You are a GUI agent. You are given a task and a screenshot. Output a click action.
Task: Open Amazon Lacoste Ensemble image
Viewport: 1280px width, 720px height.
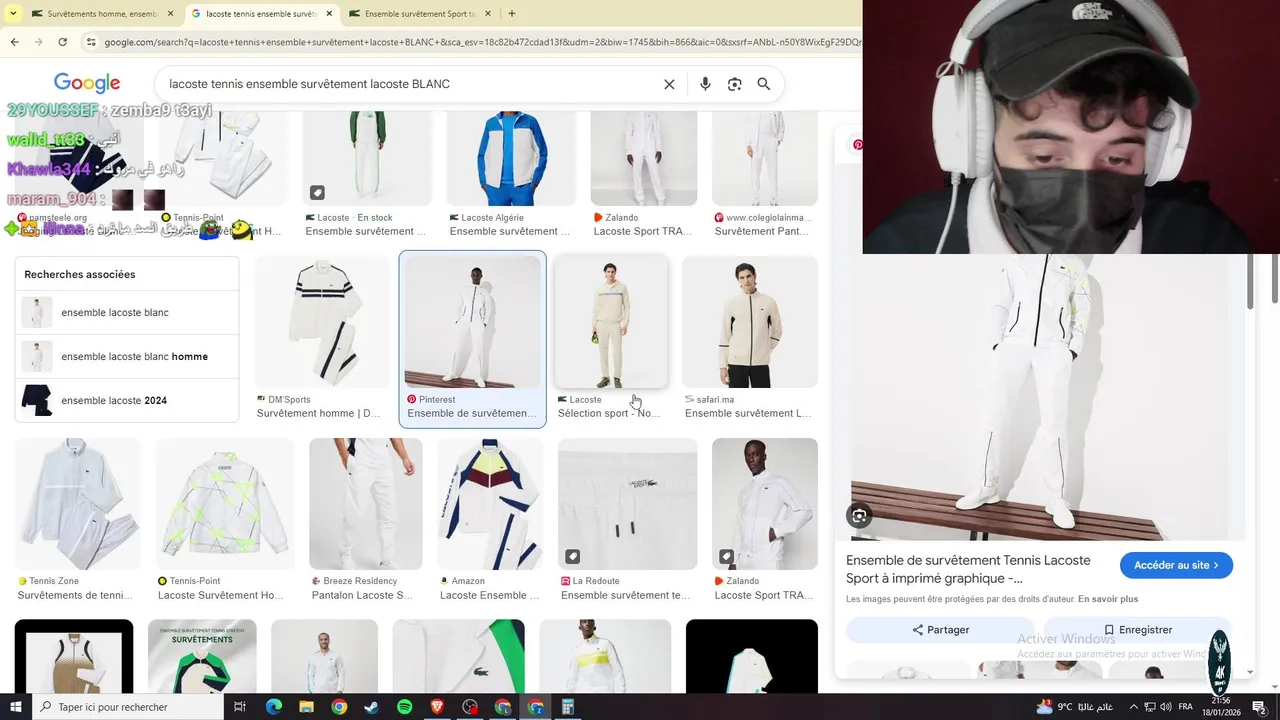491,504
